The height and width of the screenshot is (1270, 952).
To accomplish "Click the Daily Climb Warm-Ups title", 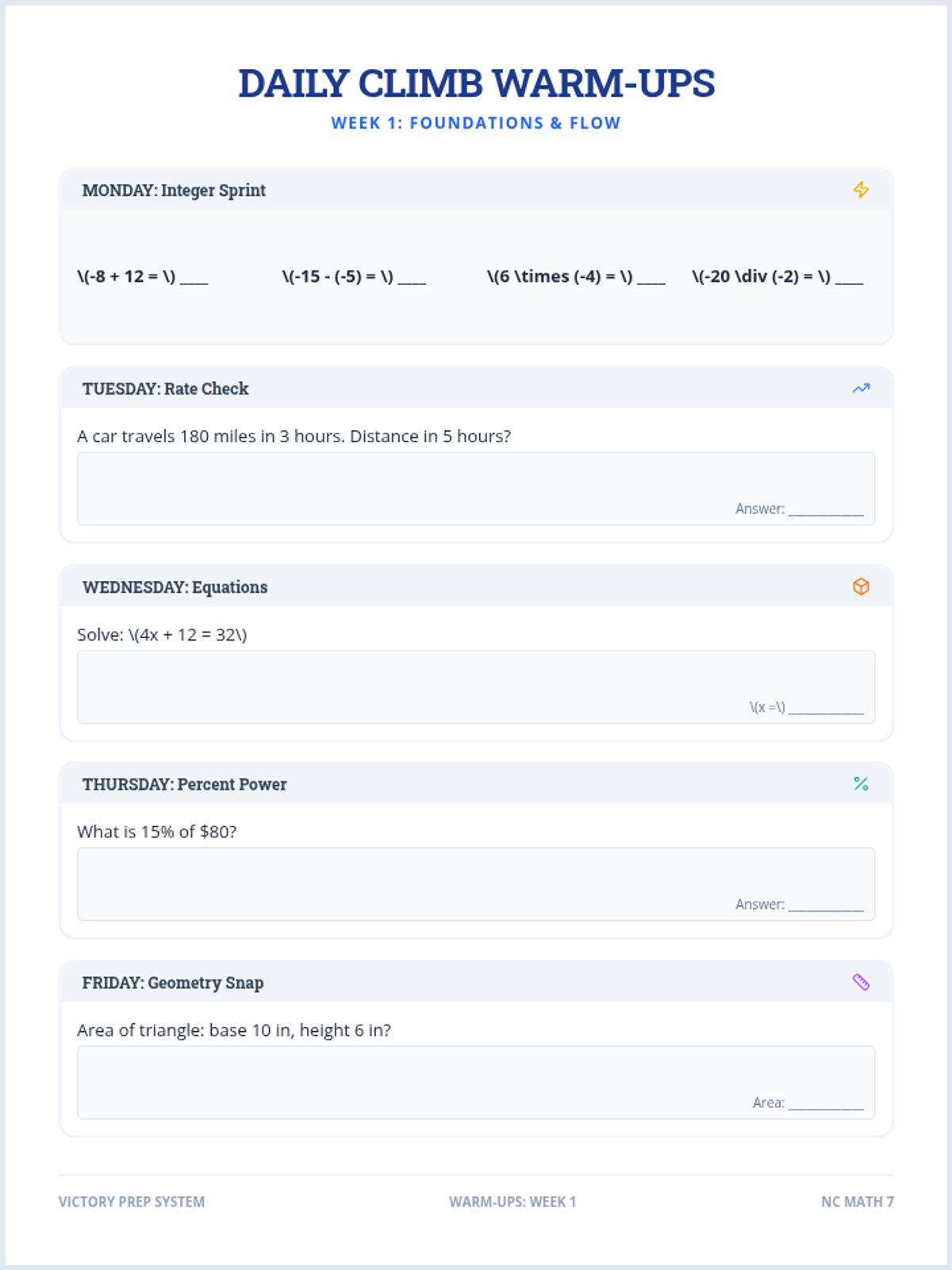I will click(x=476, y=83).
